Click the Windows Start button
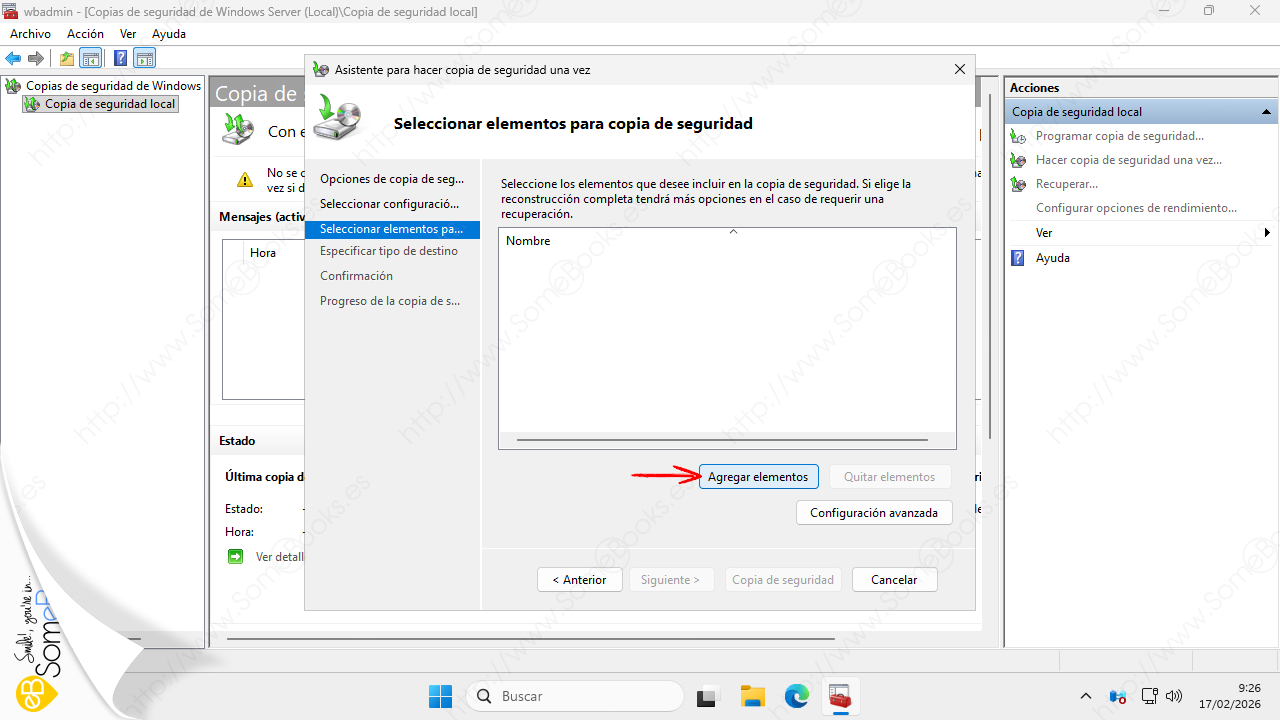1280x720 pixels. tap(440, 696)
